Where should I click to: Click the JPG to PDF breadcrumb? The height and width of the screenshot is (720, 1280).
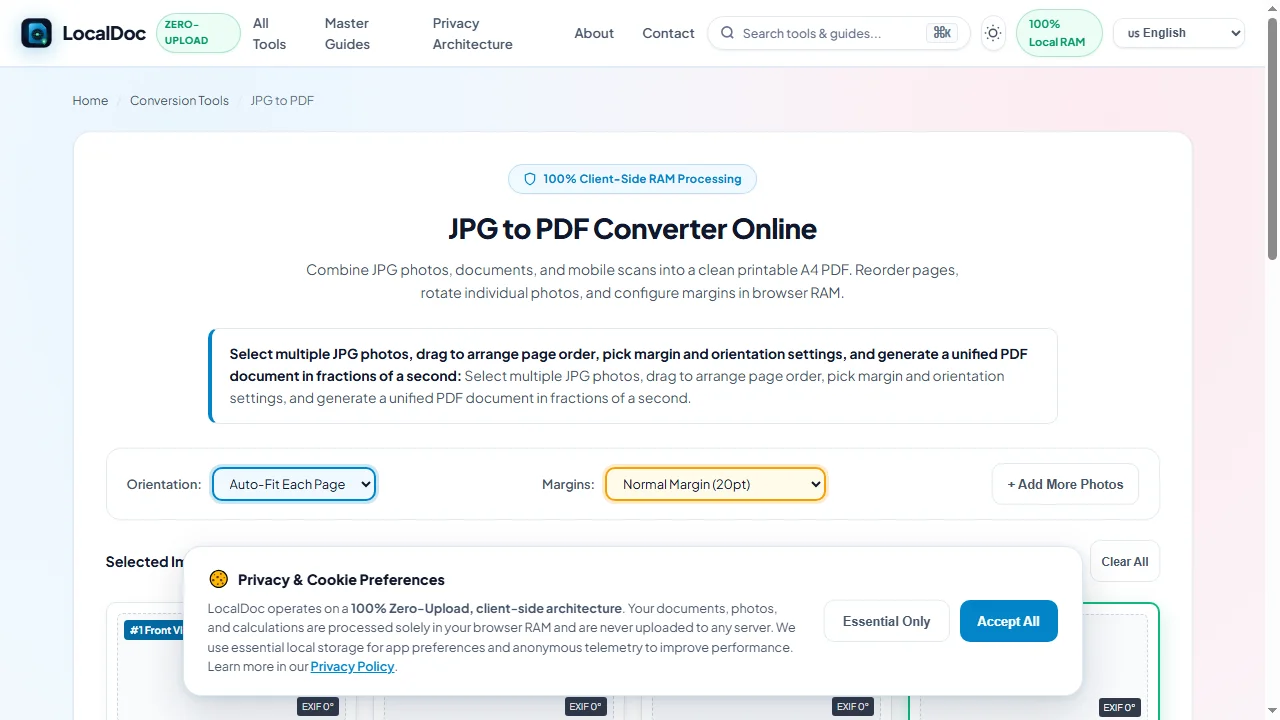(282, 100)
